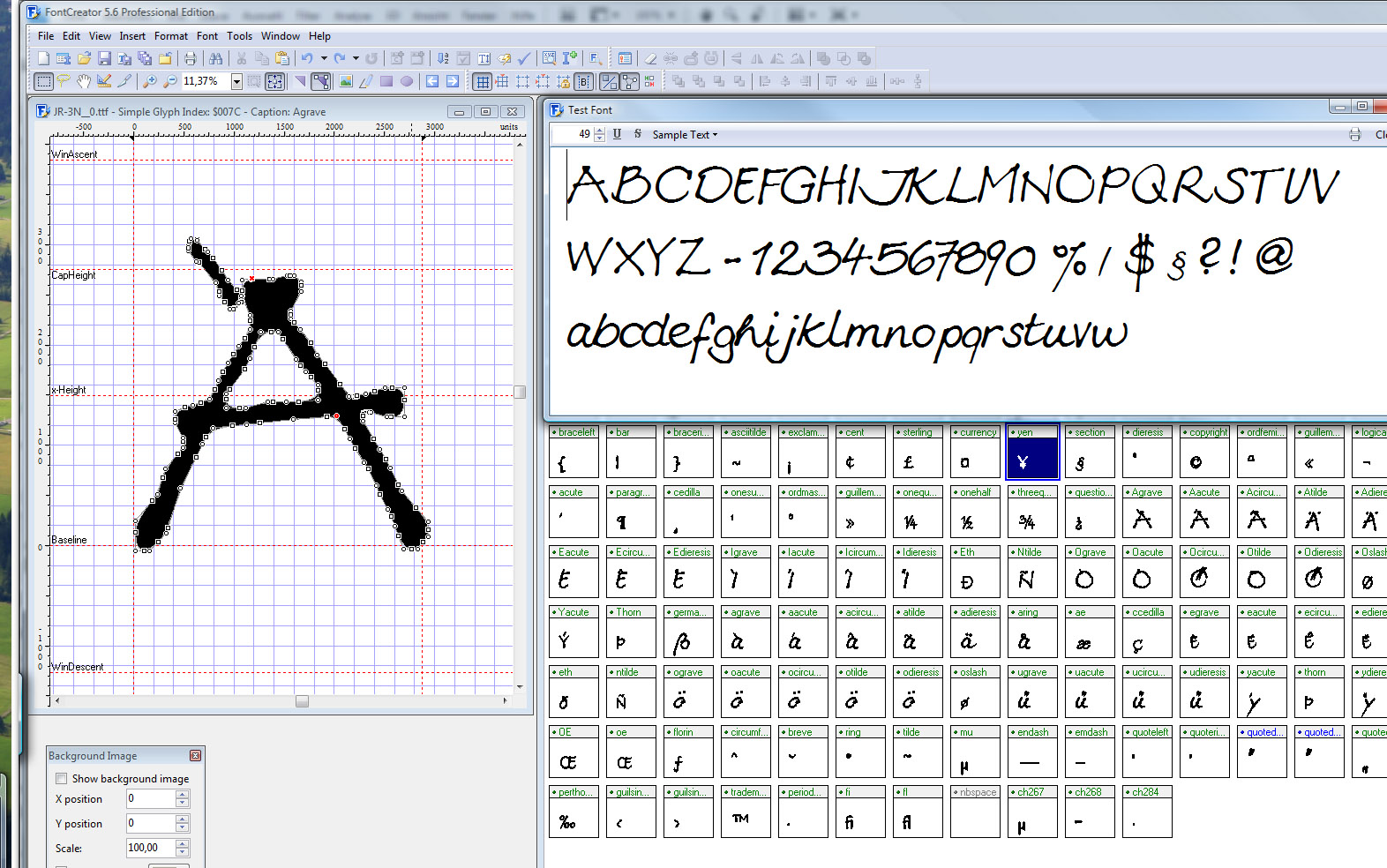Enable Show background image checkbox

coord(62,779)
